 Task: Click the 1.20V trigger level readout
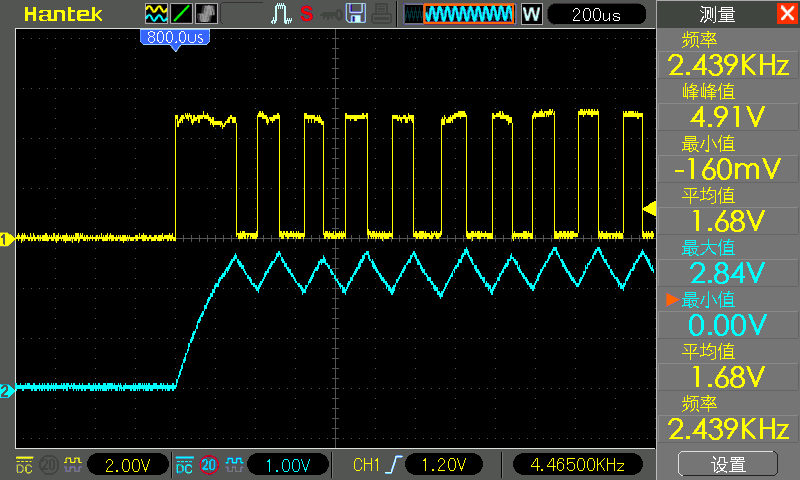444,465
